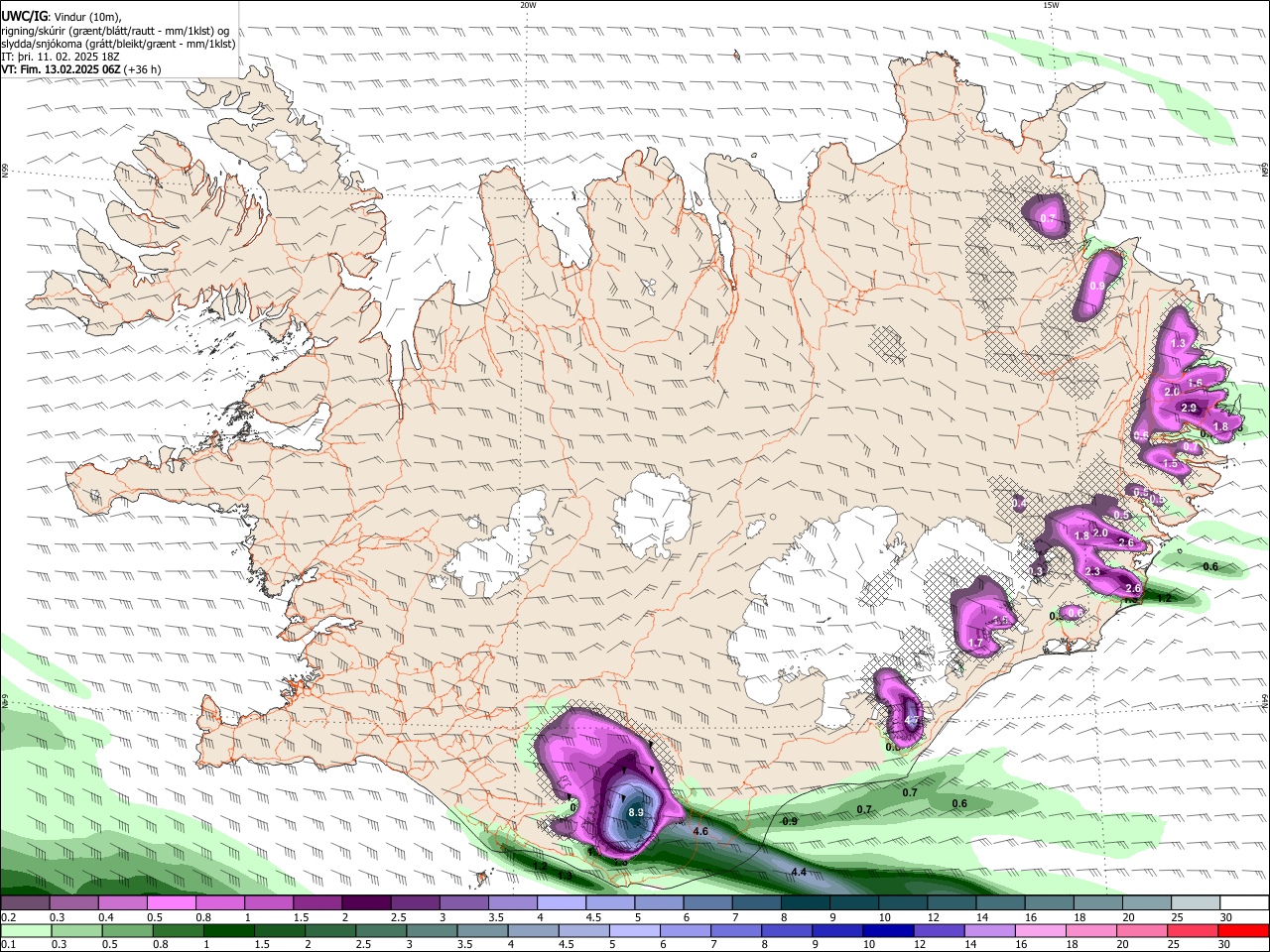Click the '15W' longitude label
Viewport: 1270px width, 952px height.
tap(1051, 5)
